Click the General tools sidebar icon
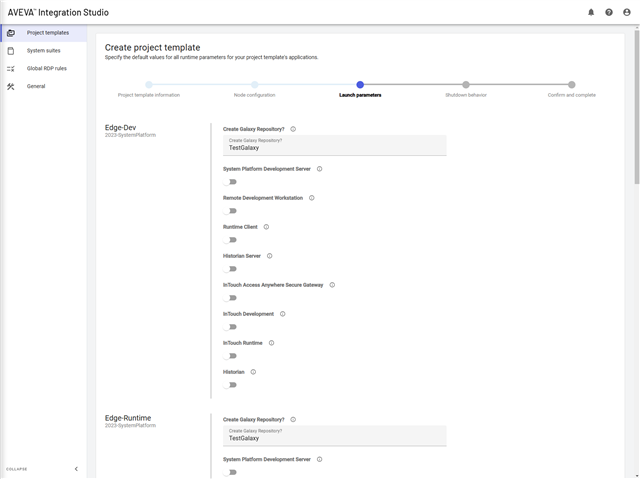The width and height of the screenshot is (640, 479). (11, 86)
